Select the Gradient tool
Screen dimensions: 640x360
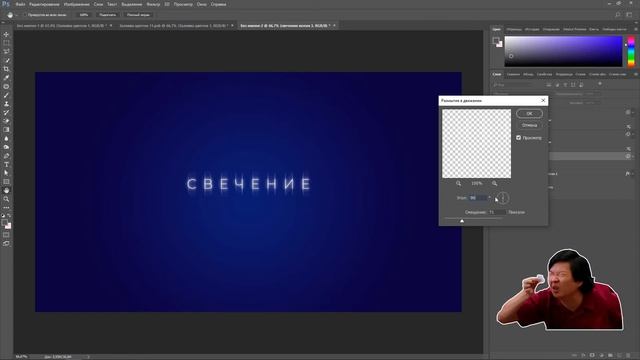point(6,130)
